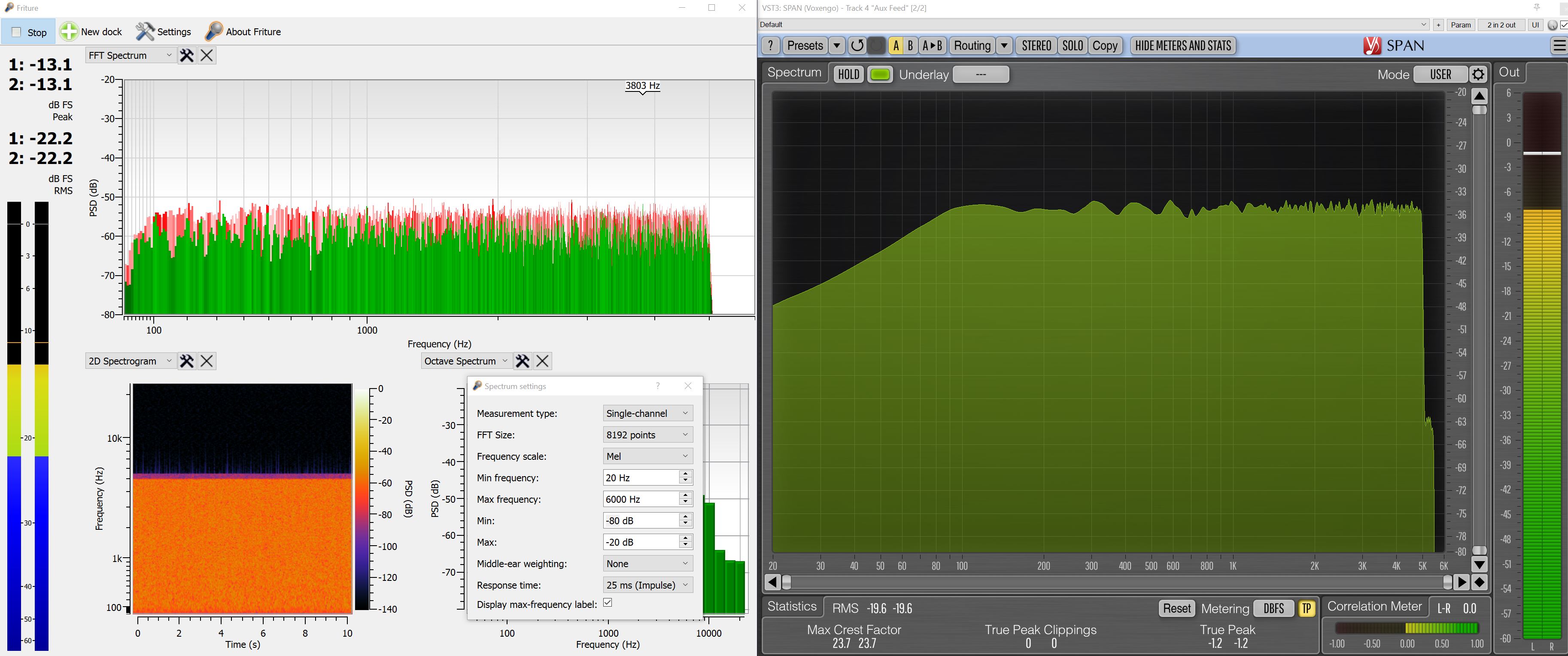
Task: Open the Frequency scale Mel dropdown
Action: click(647, 456)
